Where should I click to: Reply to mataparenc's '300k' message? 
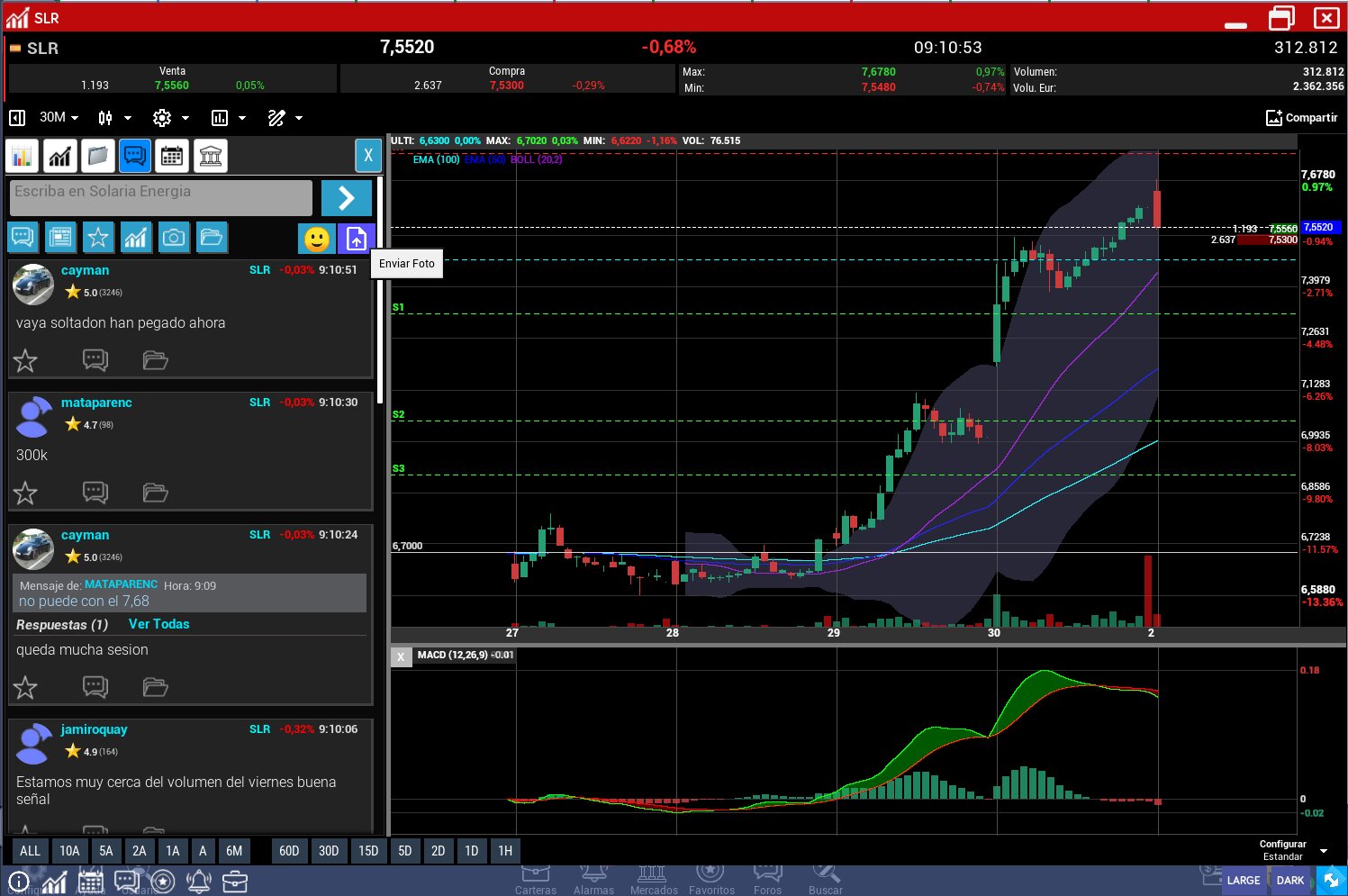pos(95,493)
